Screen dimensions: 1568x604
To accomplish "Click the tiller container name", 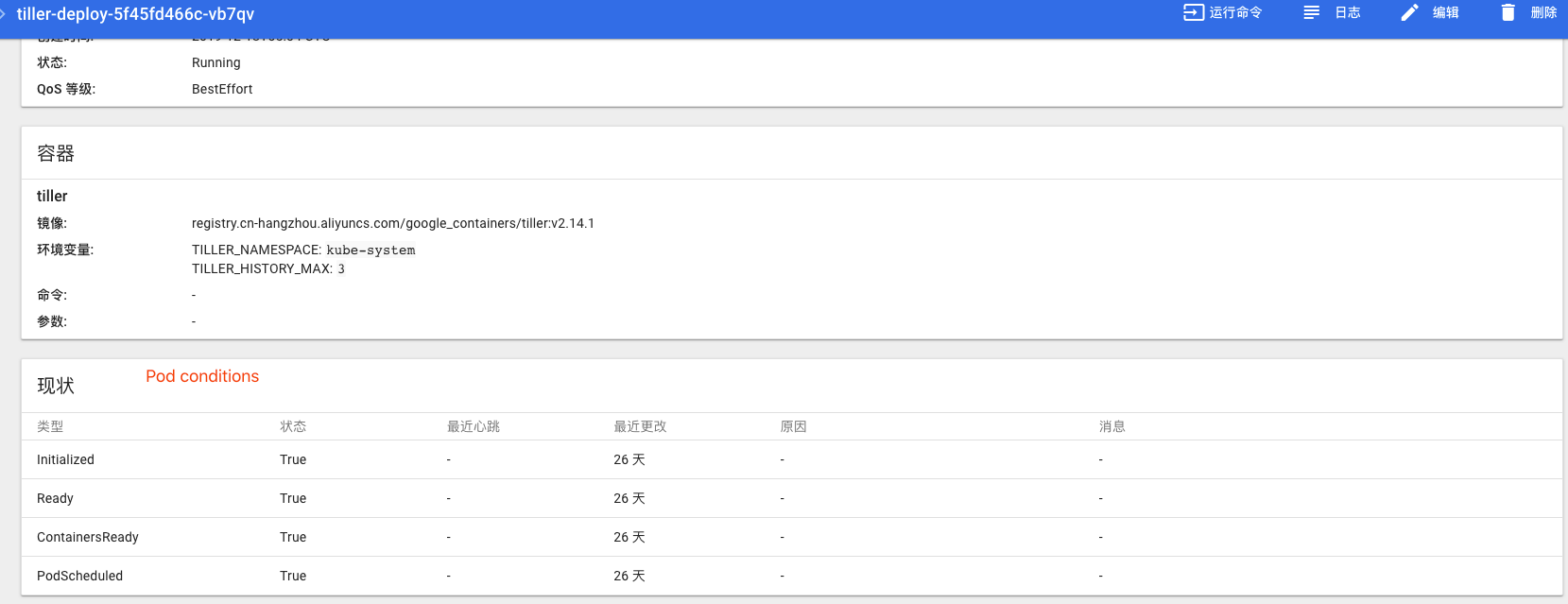I will [52, 196].
